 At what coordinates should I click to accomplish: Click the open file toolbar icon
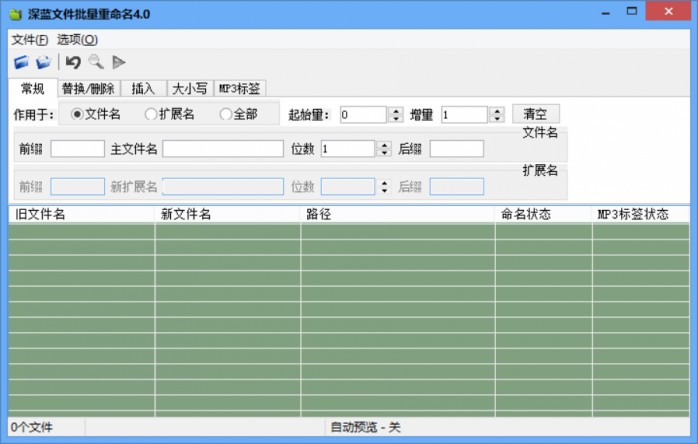point(21,62)
